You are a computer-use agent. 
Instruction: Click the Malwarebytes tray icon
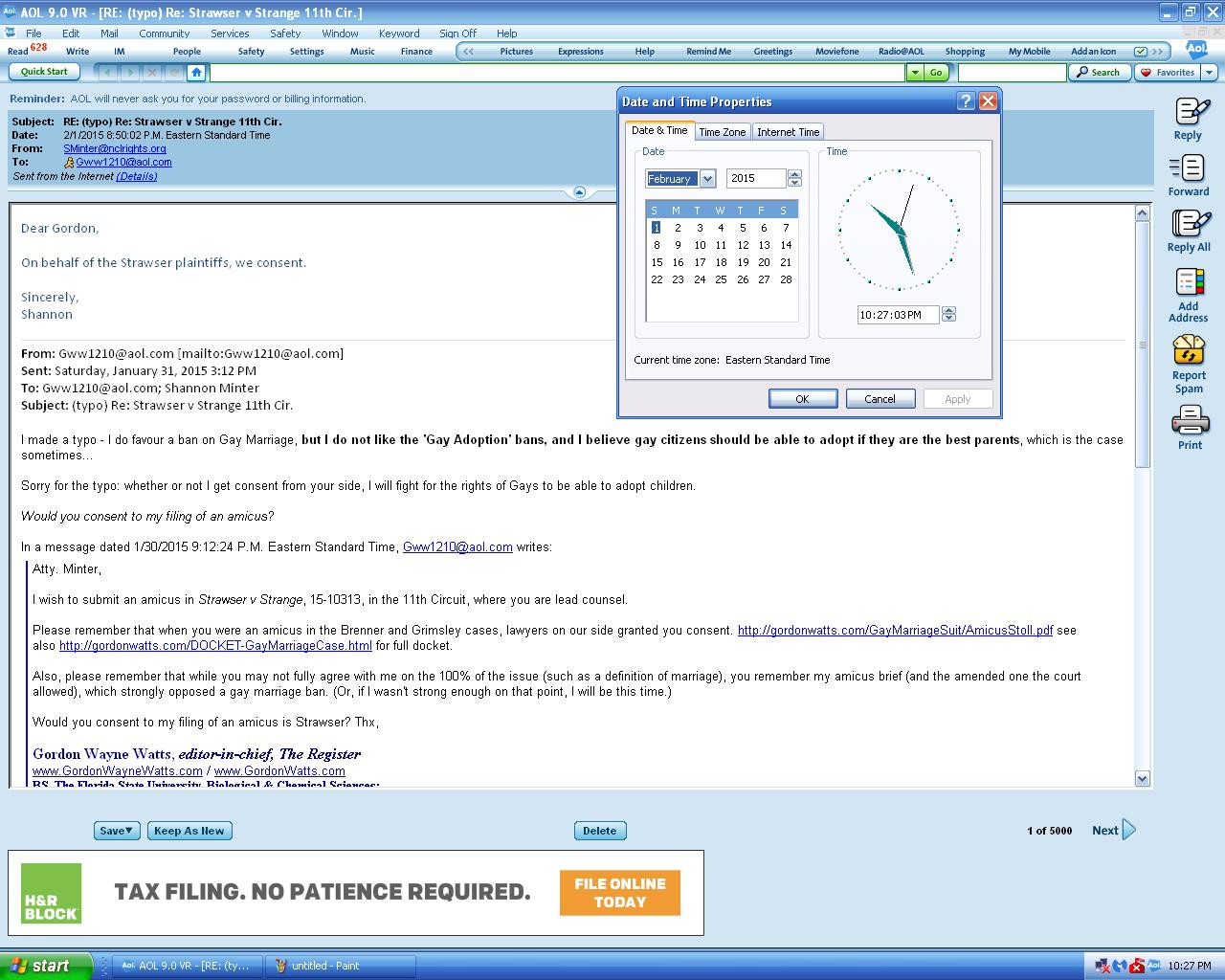click(1119, 966)
